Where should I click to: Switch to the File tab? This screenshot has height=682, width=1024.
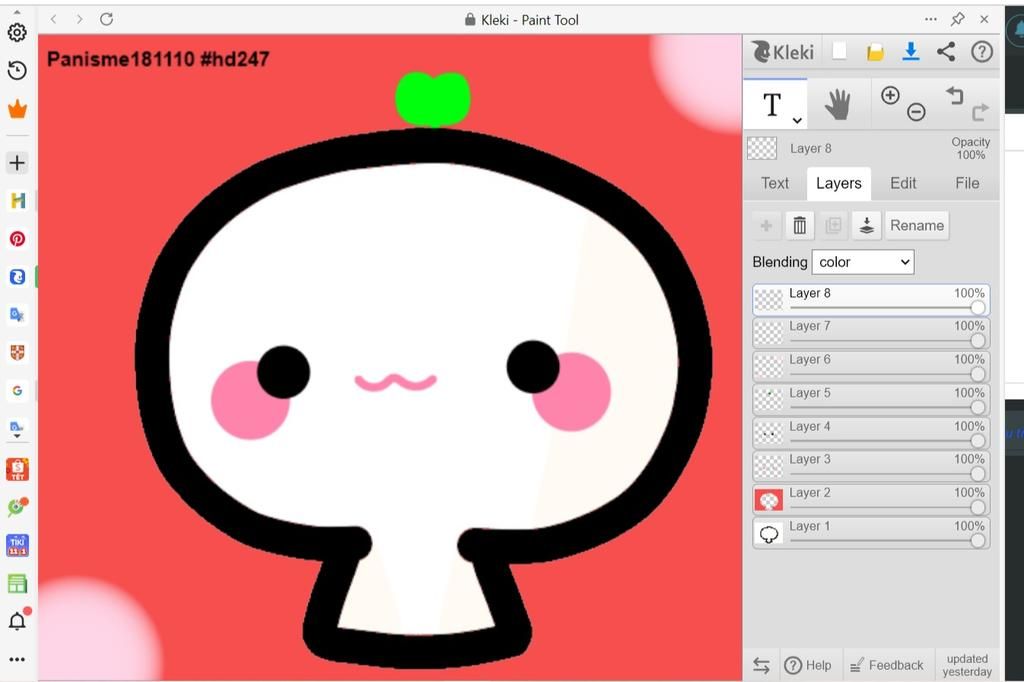click(967, 183)
